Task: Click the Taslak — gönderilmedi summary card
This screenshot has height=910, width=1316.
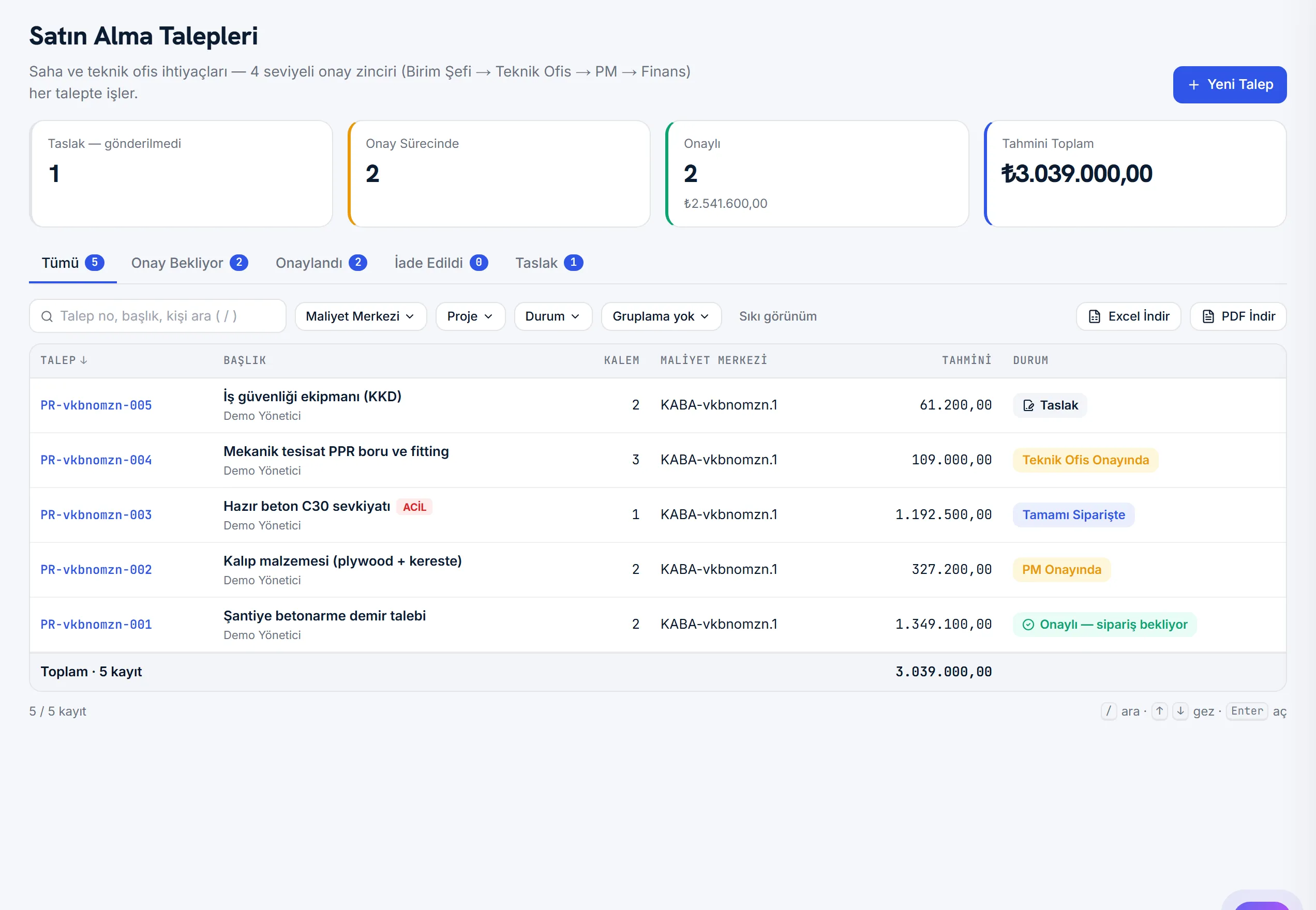Action: coord(181,174)
